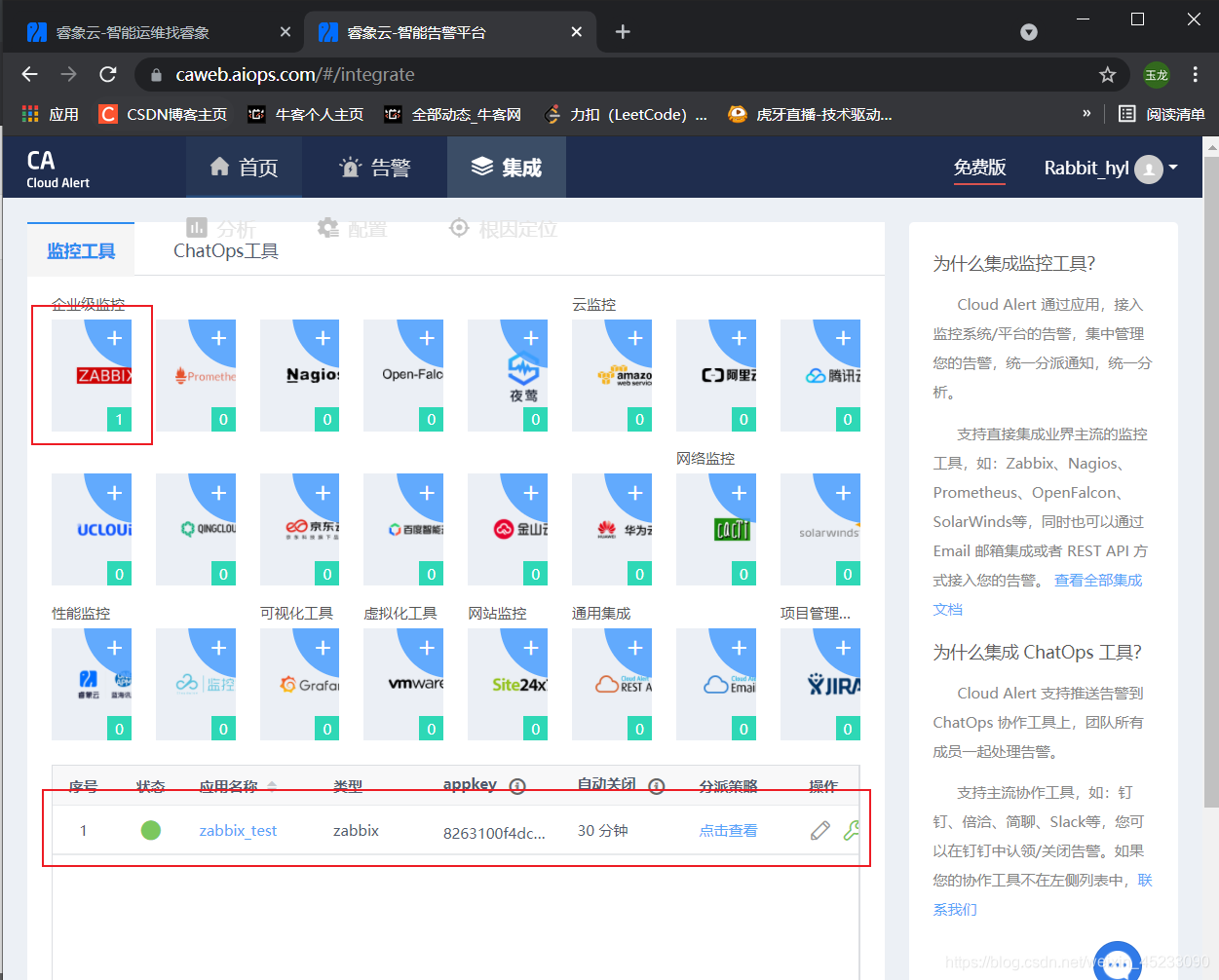
Task: Edit zabbix_test with the pencil icon
Action: coord(820,830)
